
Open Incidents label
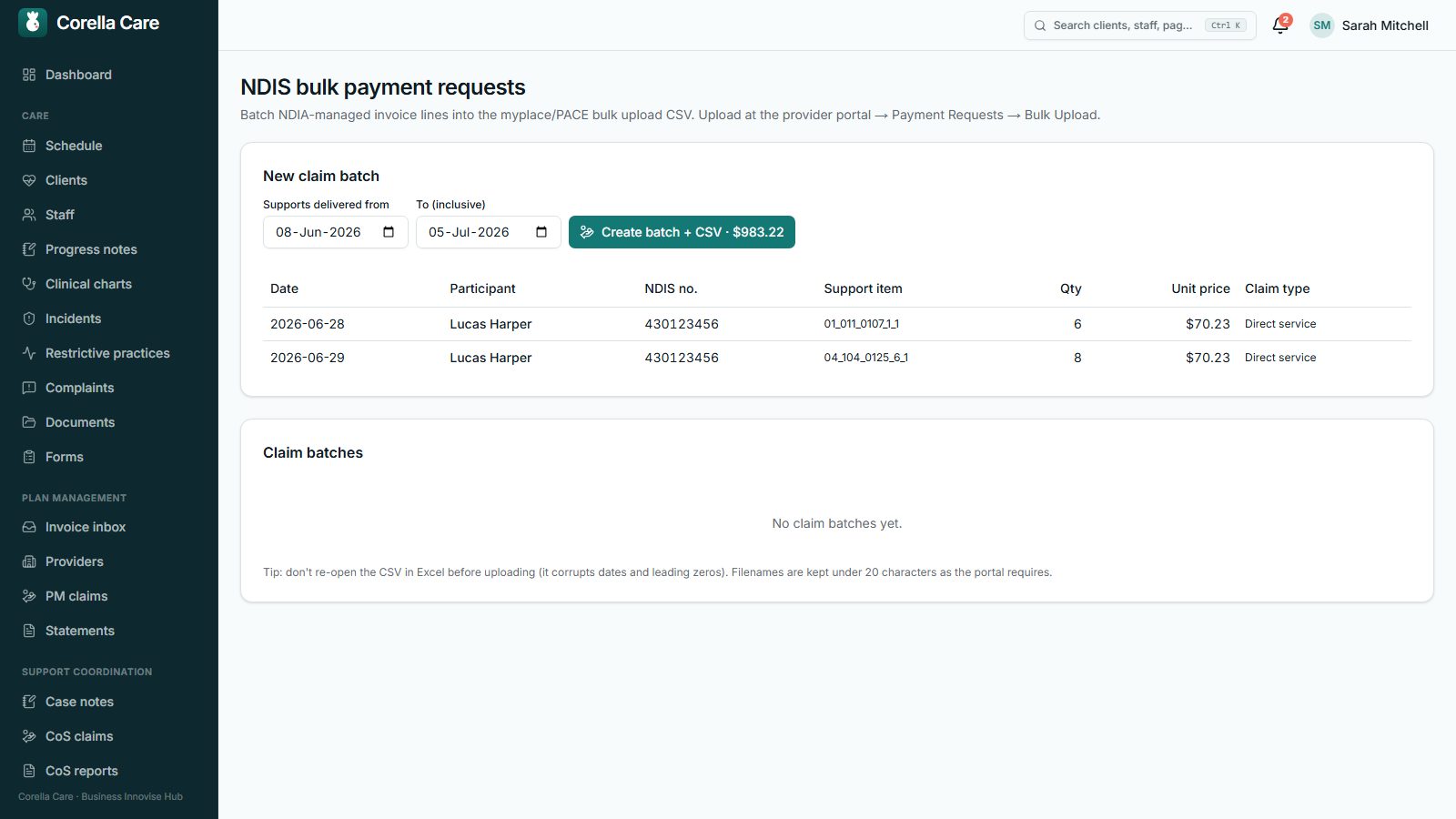73,318
